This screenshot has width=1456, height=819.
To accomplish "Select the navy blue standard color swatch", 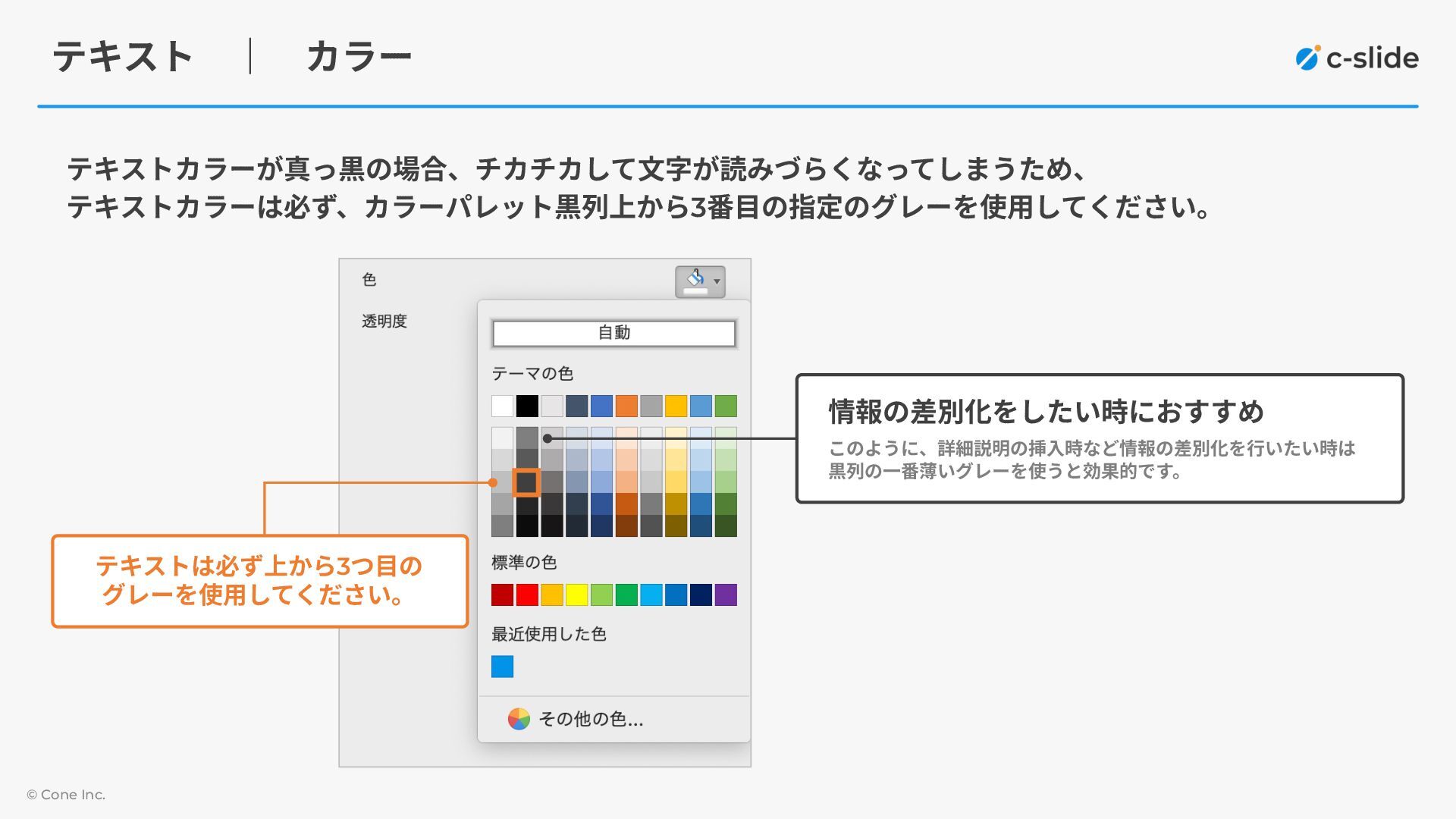I will pyautogui.click(x=701, y=595).
